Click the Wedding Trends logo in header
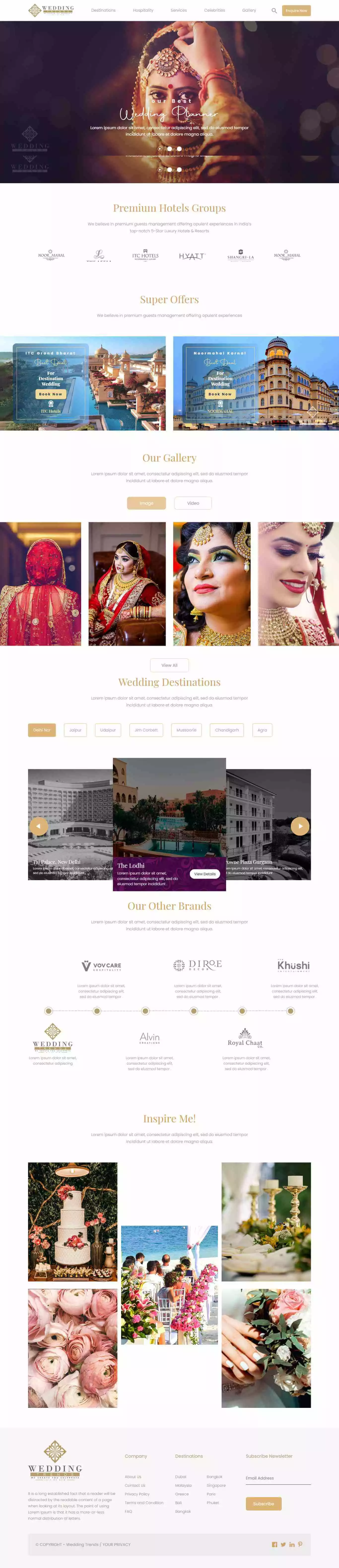The width and height of the screenshot is (339, 1568). (x=51, y=10)
